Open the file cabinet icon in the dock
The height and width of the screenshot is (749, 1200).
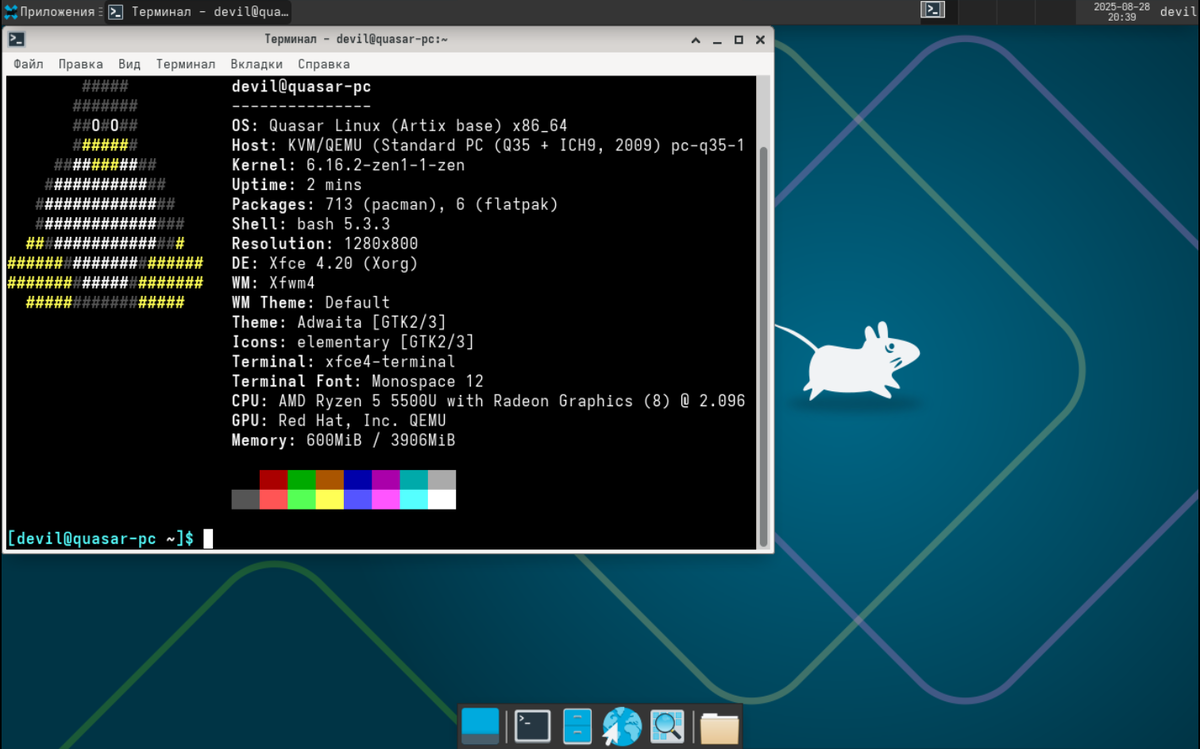click(576, 726)
